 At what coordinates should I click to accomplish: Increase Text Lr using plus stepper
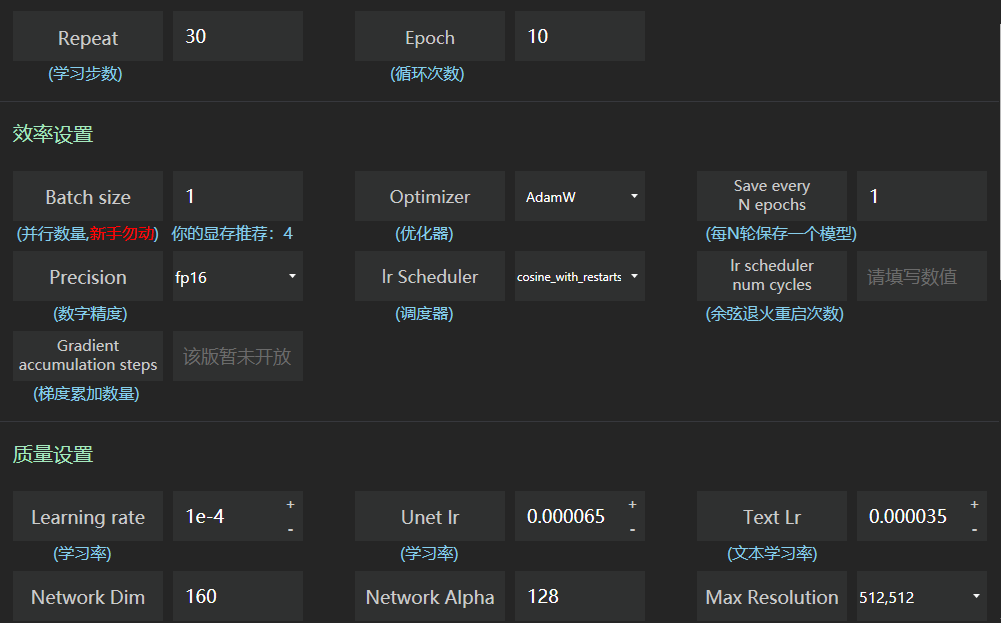974,504
